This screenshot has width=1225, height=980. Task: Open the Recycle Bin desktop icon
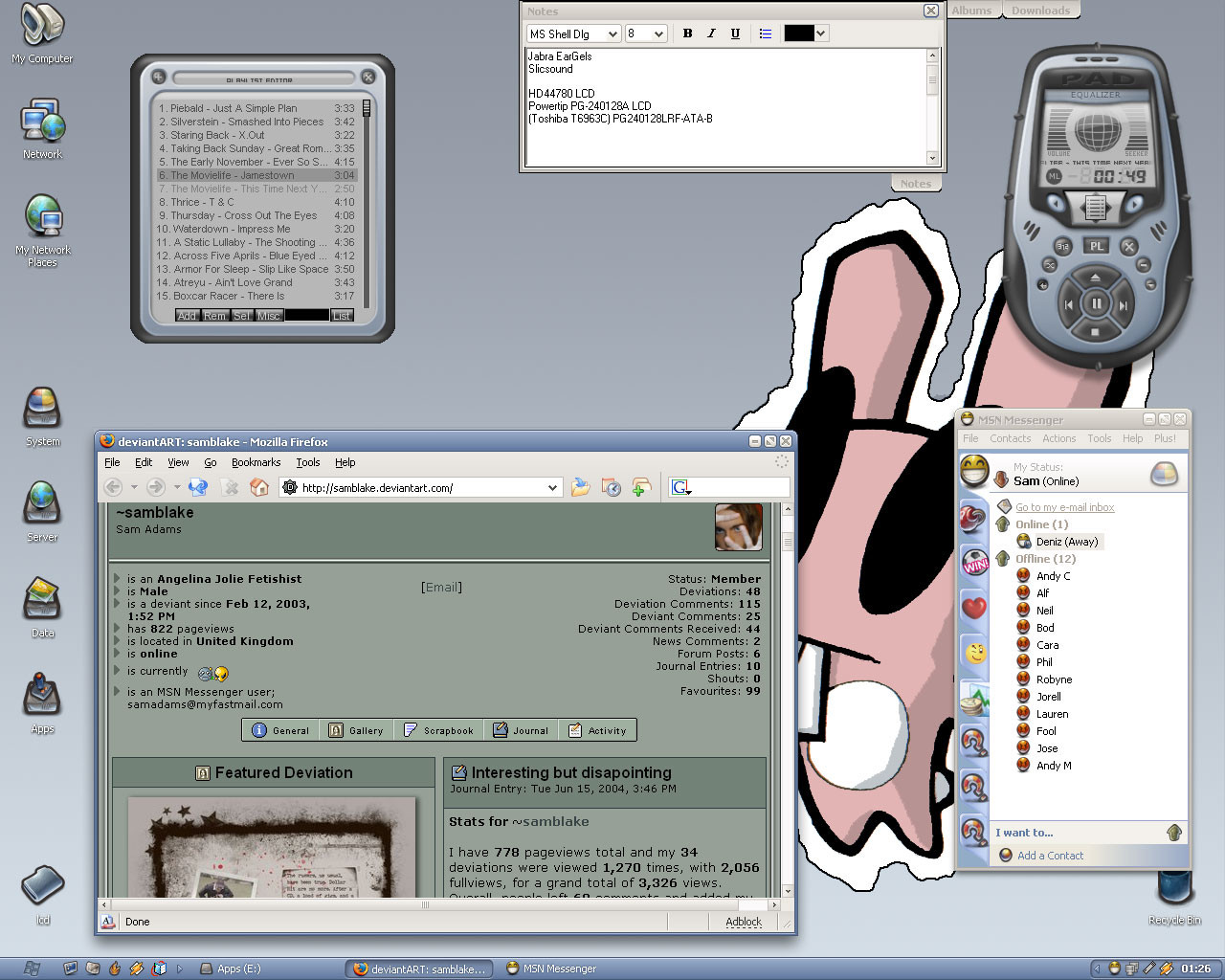[1174, 898]
